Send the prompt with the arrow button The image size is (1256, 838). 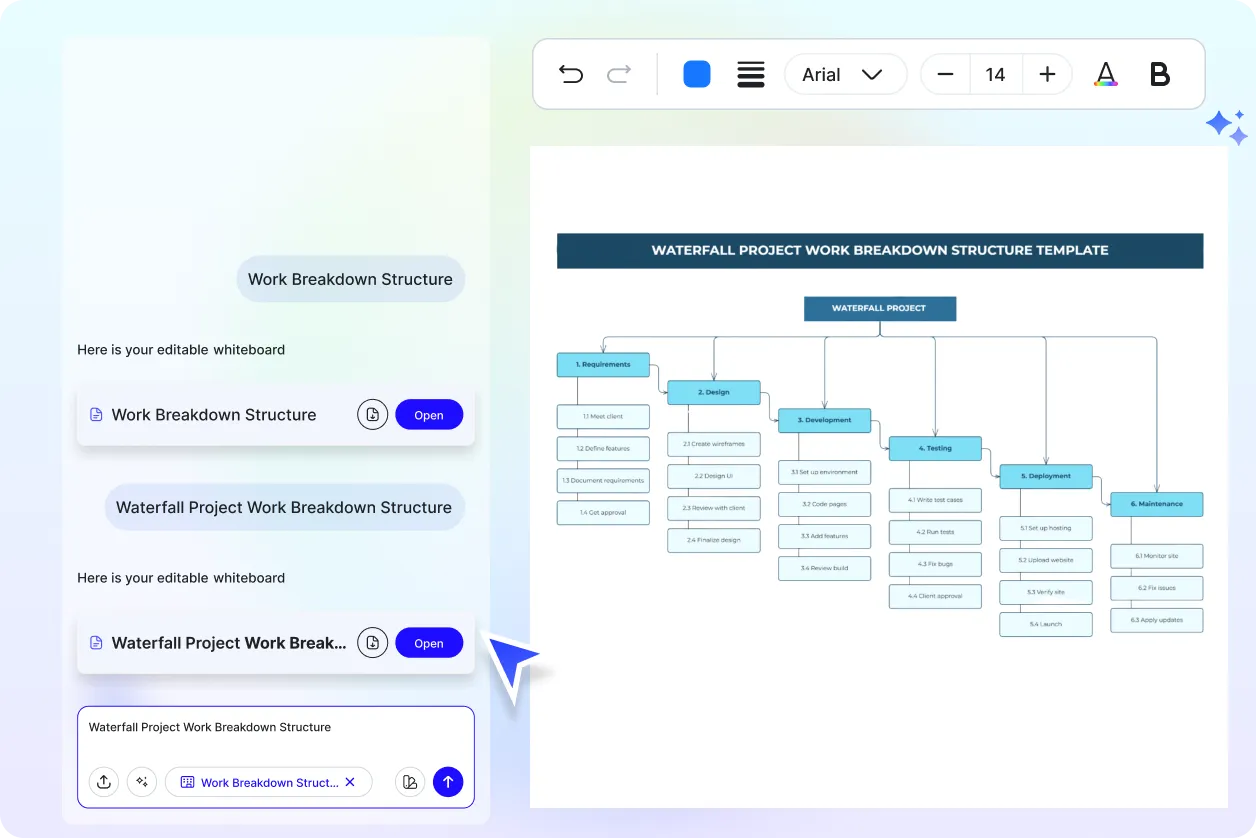pos(448,782)
